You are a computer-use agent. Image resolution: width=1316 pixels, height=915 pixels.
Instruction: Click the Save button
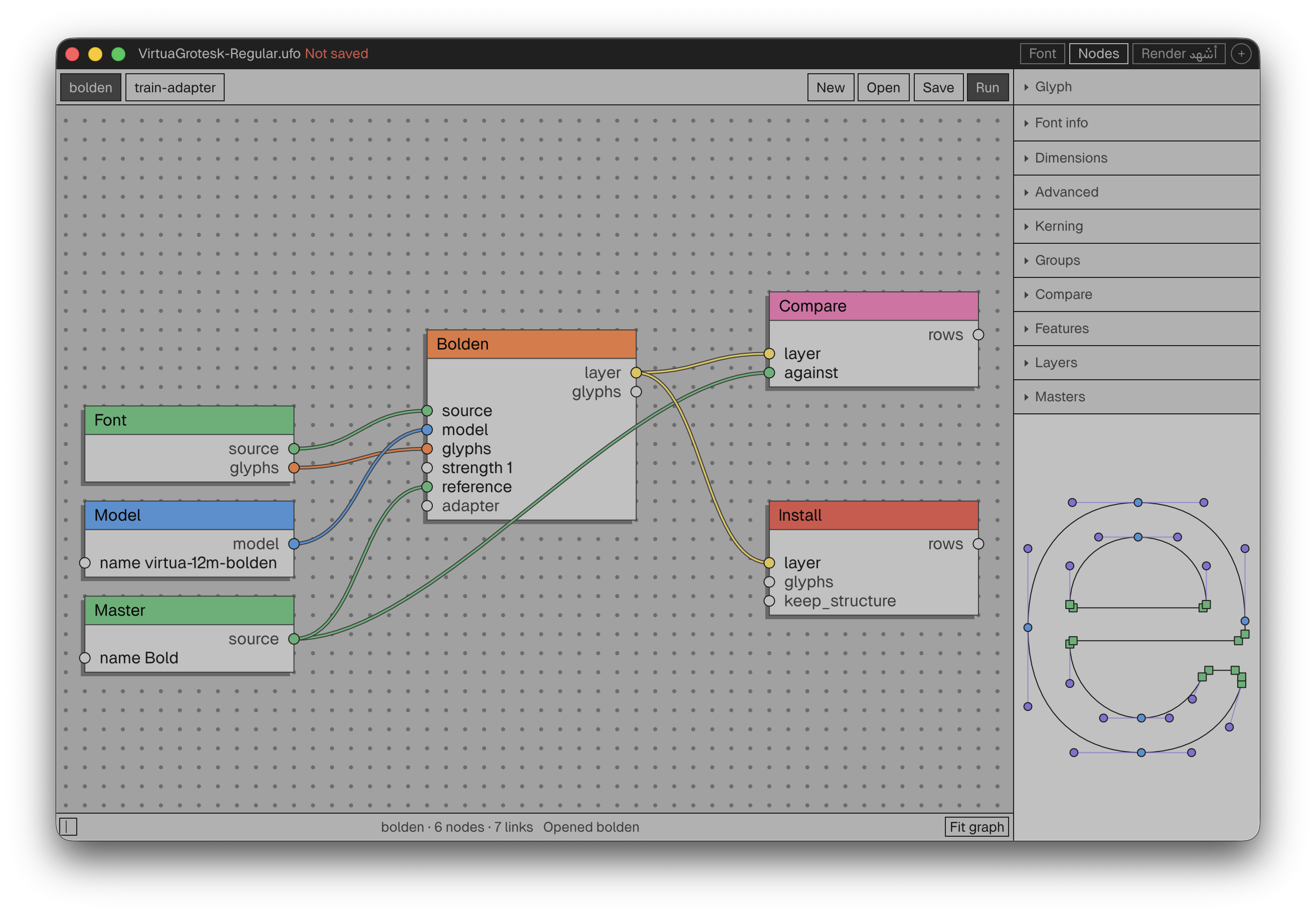click(x=938, y=88)
